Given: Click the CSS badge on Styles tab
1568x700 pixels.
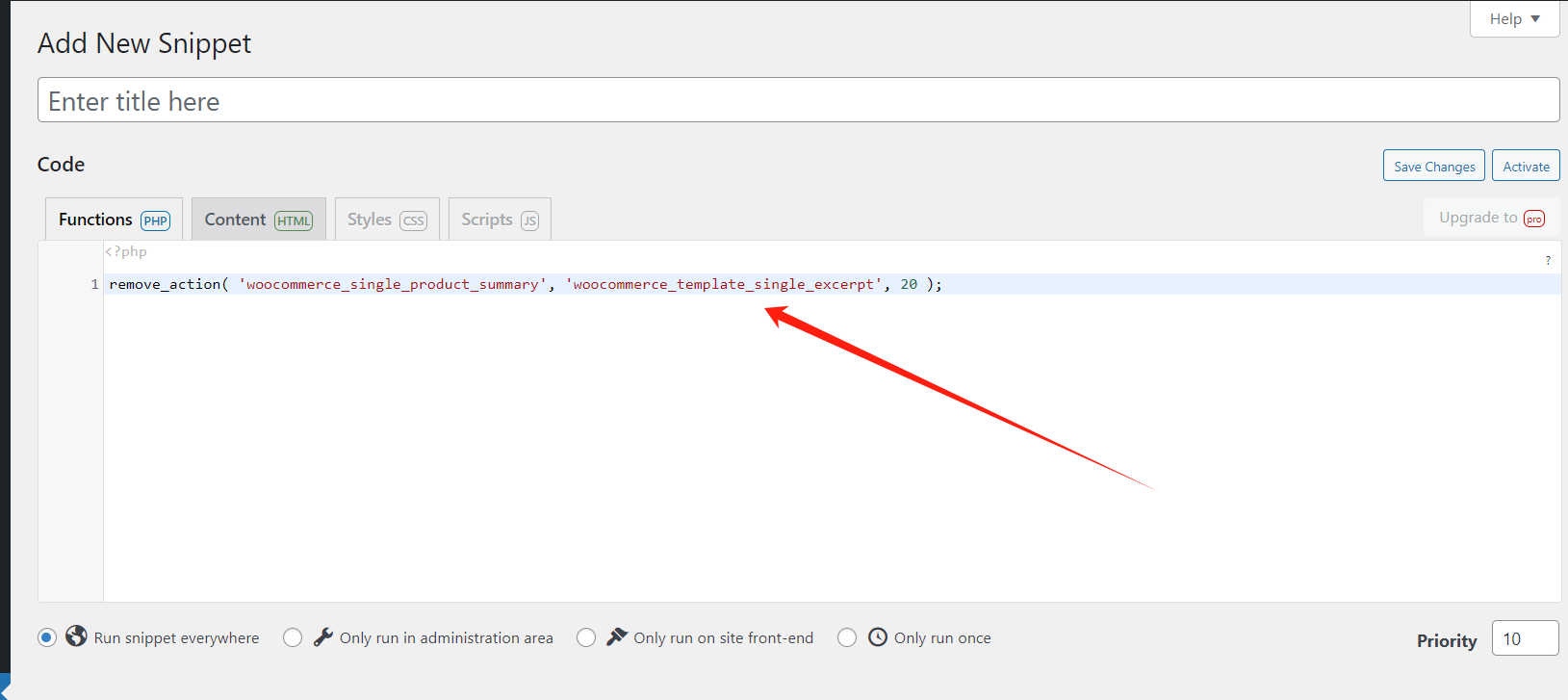Looking at the screenshot, I should coord(414,220).
